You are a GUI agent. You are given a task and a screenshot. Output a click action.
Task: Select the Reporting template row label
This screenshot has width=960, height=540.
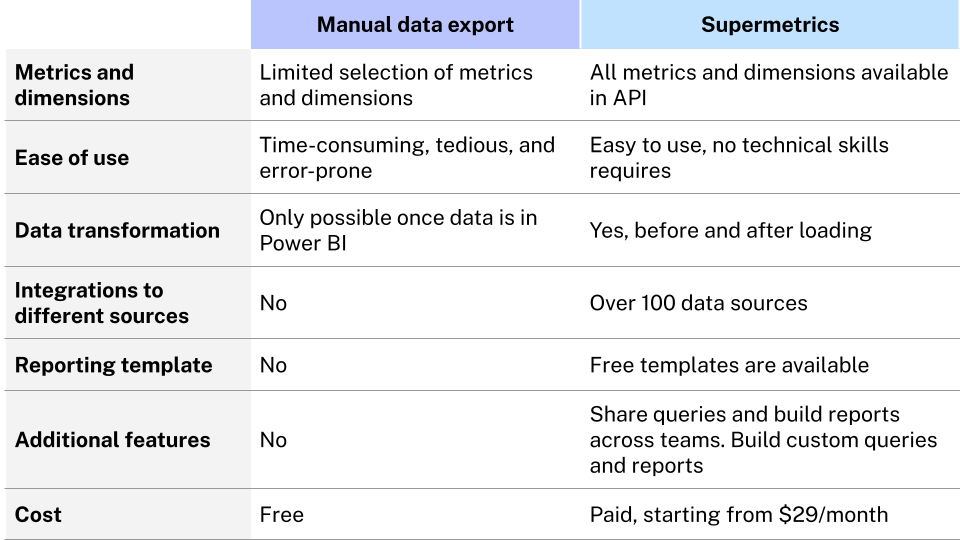pyautogui.click(x=114, y=365)
